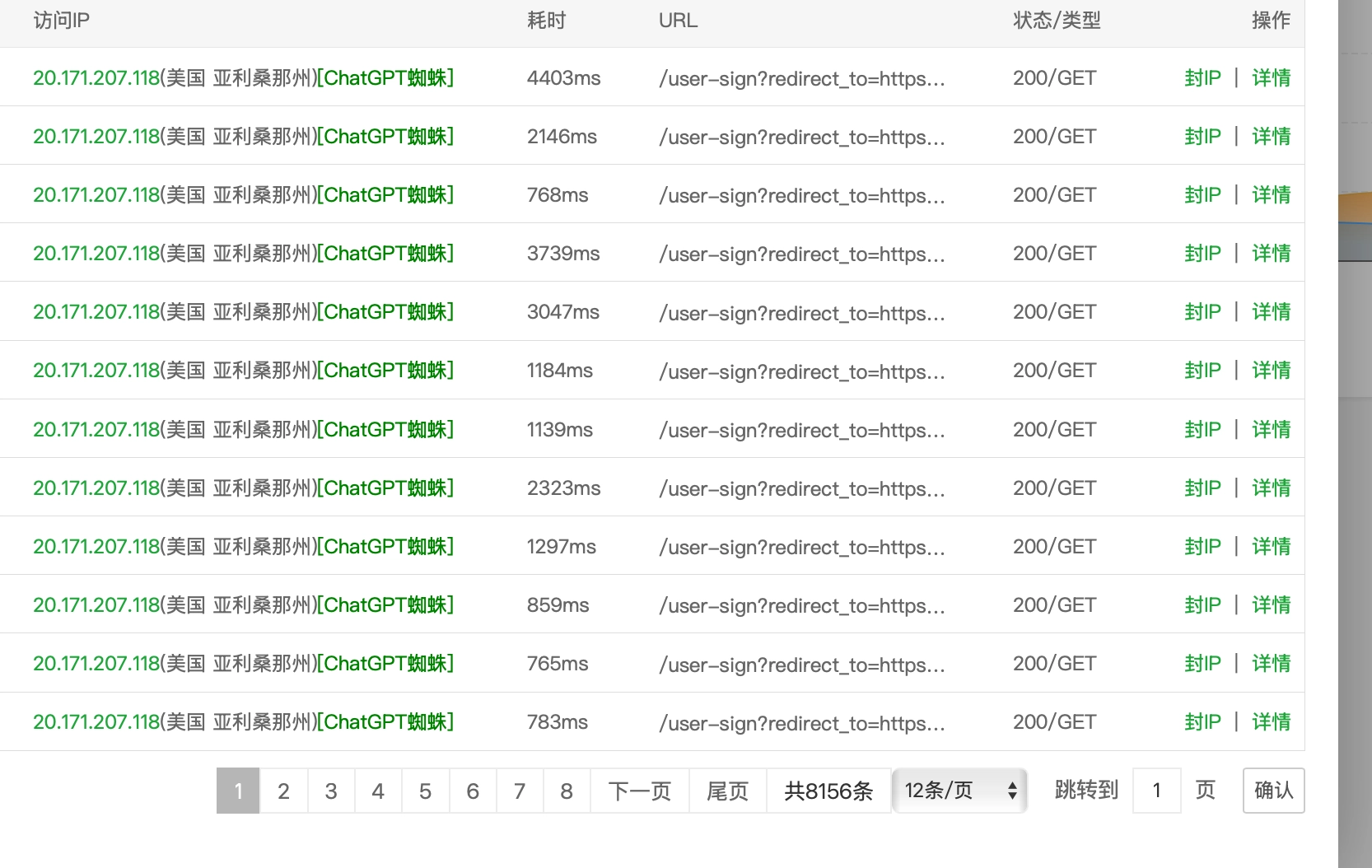Block IP in the 765ms row
Image resolution: width=1372 pixels, height=868 pixels.
tap(1202, 663)
